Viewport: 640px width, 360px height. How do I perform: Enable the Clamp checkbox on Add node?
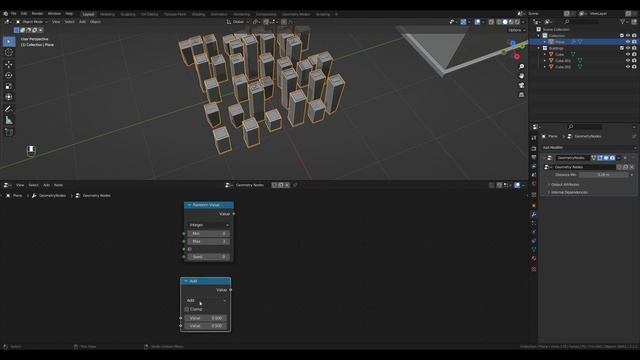[x=187, y=309]
